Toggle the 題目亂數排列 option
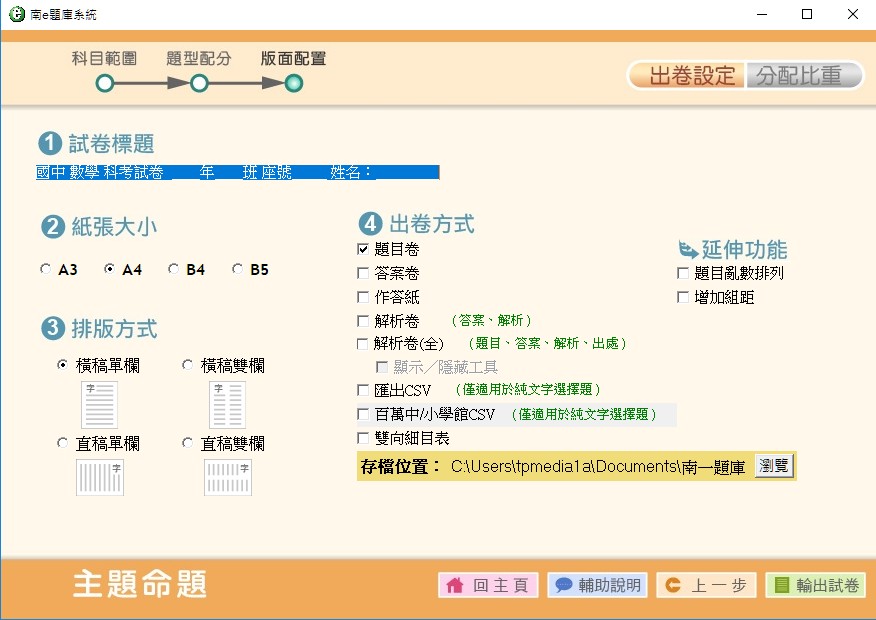The width and height of the screenshot is (876, 620). [684, 273]
